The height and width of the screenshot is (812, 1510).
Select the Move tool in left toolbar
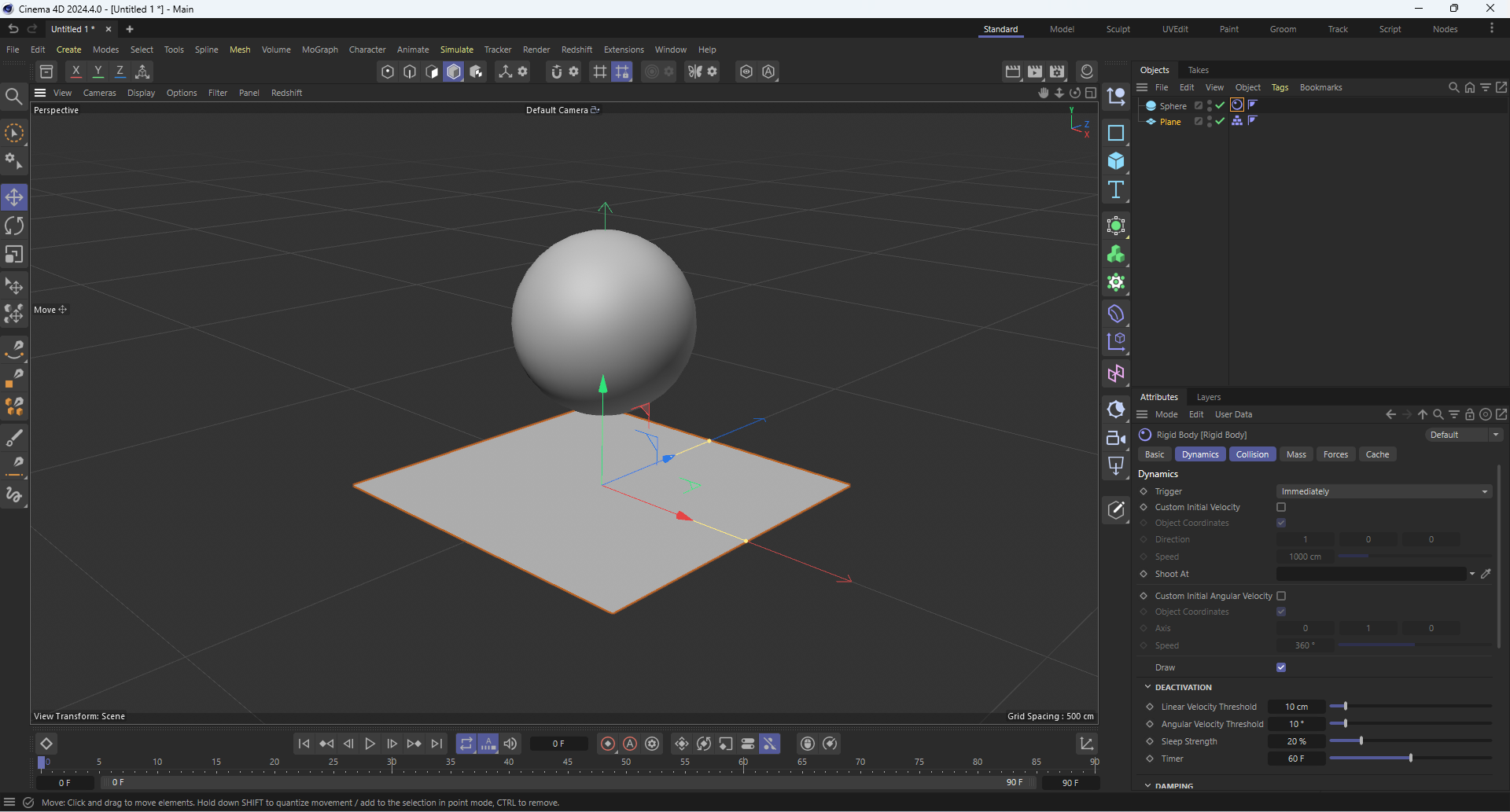coord(14,197)
